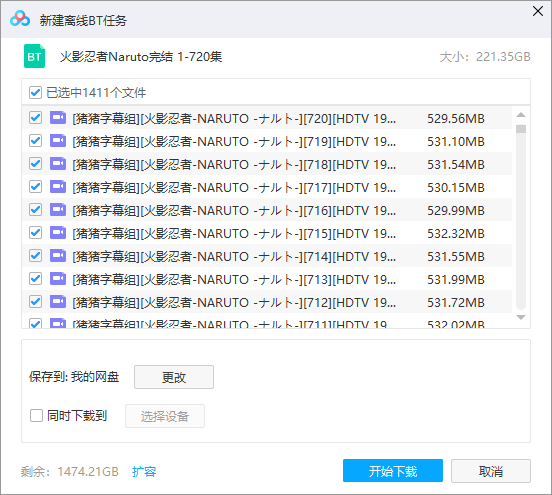
Task: Select the episode [714] file name
Action: [x=234, y=256]
